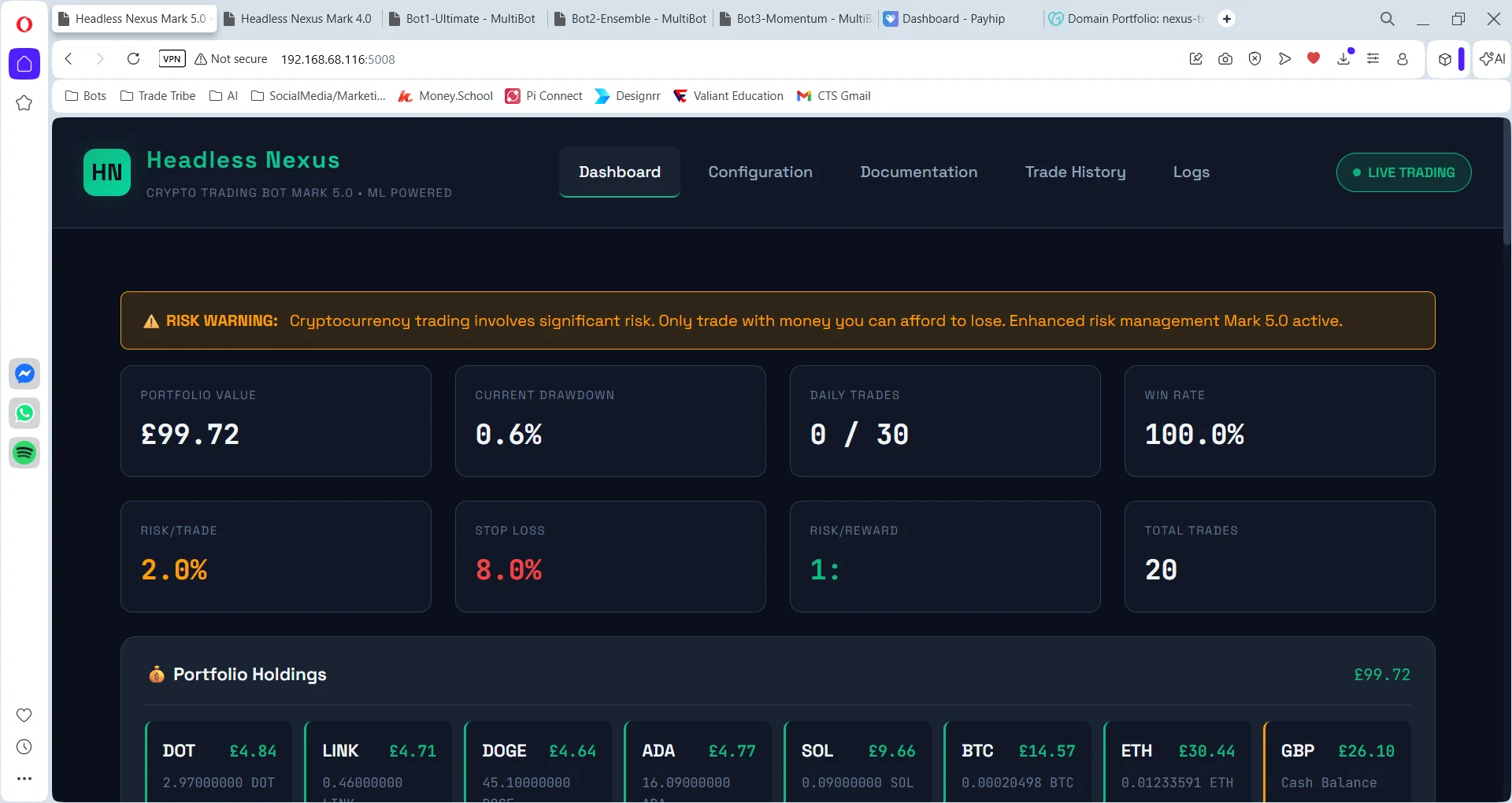
Task: Toggle the VPN badge in address bar
Action: click(x=172, y=58)
